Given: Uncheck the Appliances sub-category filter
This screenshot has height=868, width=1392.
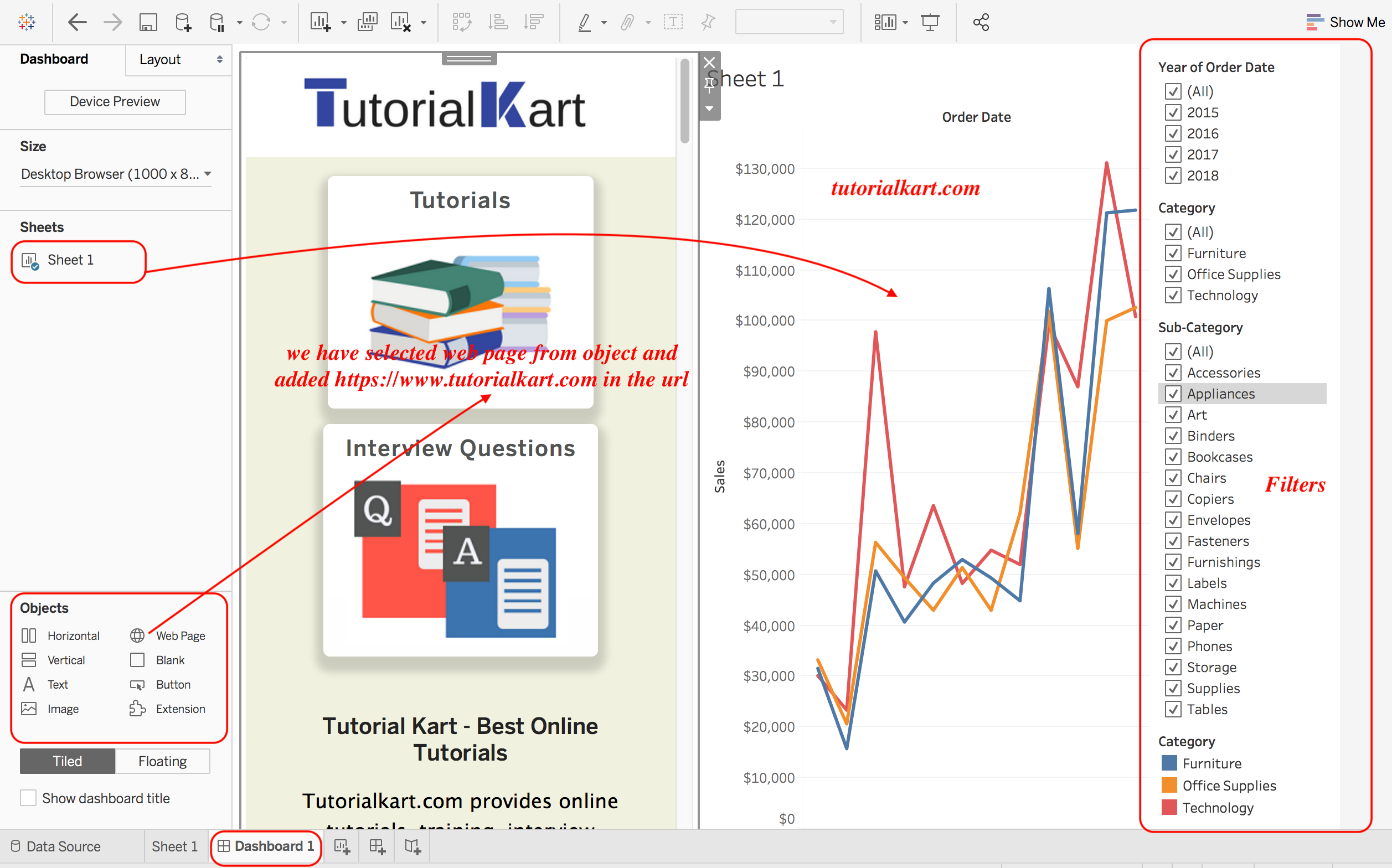Looking at the screenshot, I should tap(1172, 393).
